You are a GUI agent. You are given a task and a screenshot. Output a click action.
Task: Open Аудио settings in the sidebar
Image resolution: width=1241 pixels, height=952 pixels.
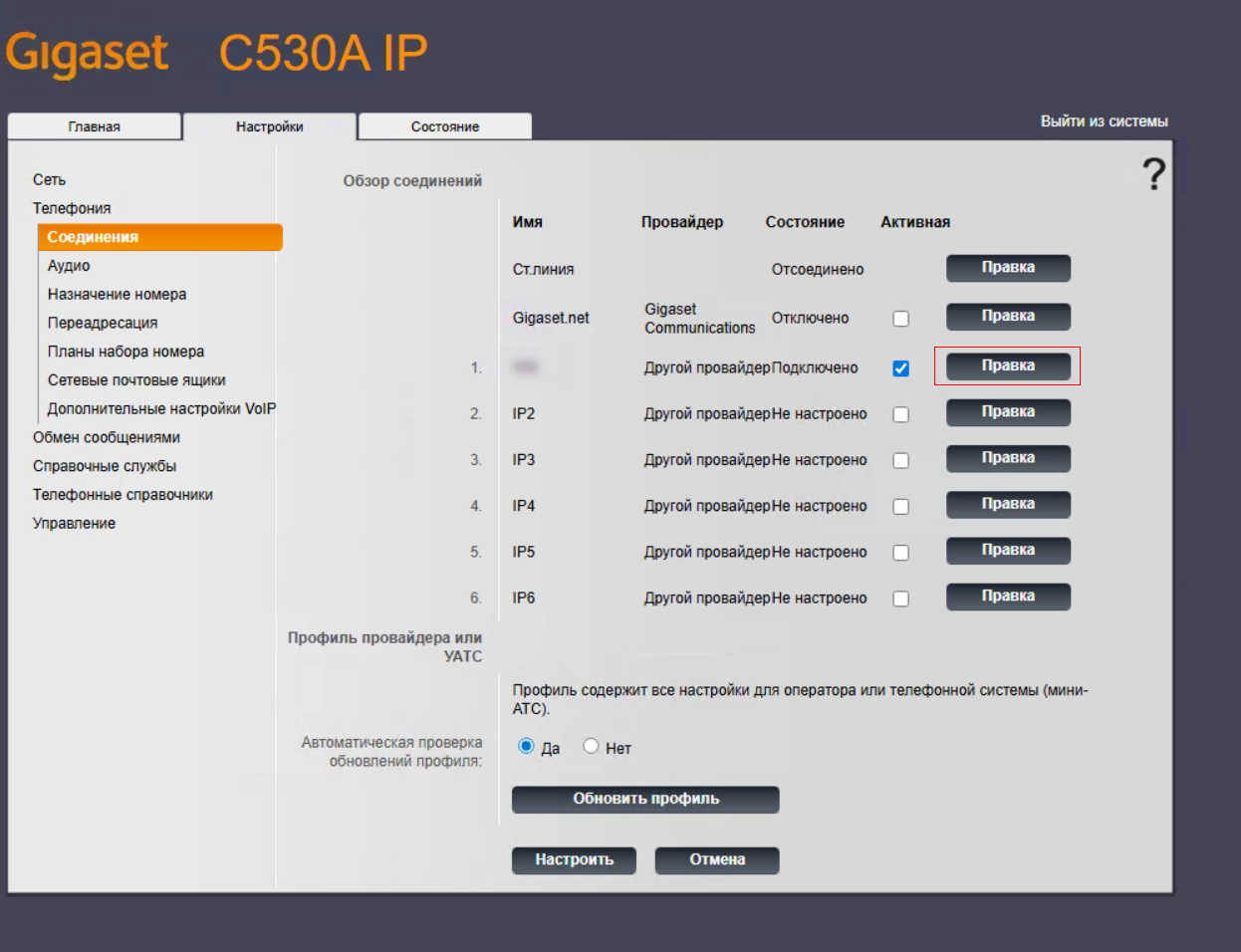[x=69, y=266]
